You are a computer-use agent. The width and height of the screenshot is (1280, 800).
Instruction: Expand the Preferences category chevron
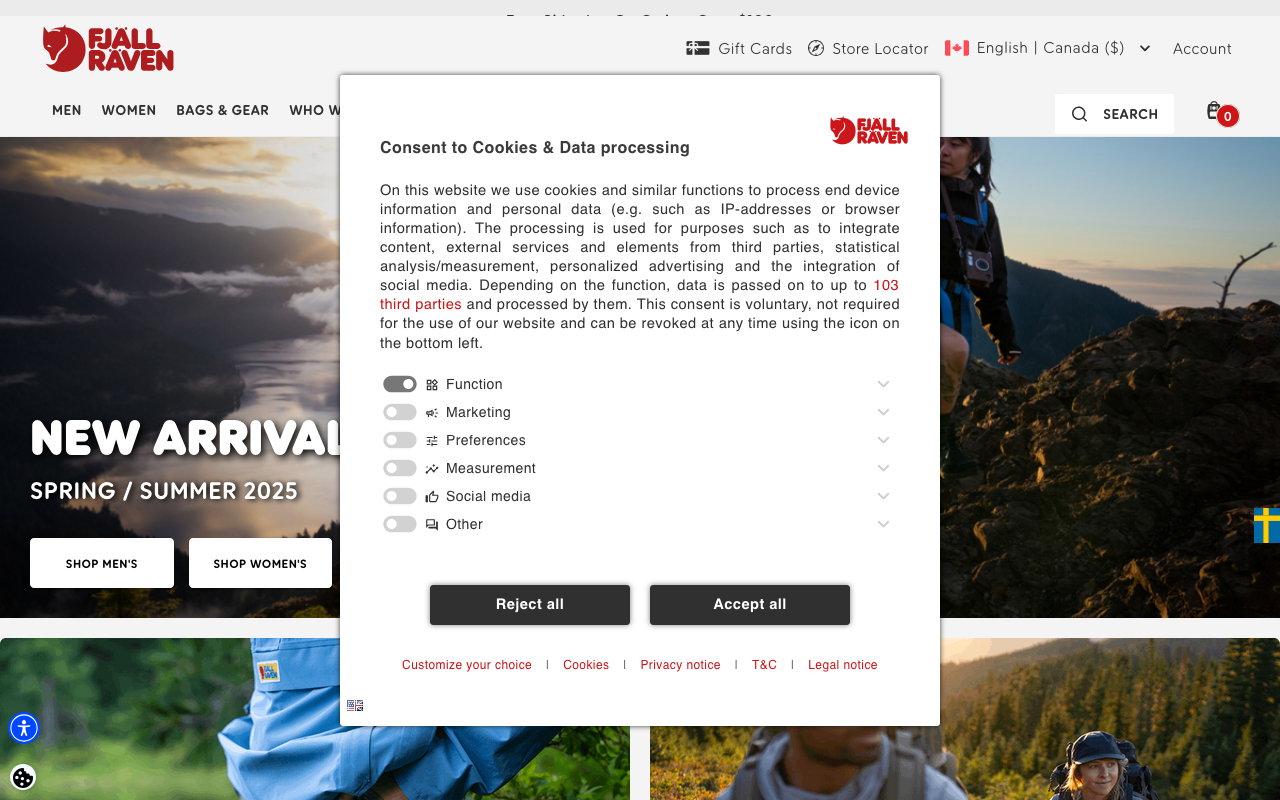pyautogui.click(x=884, y=440)
